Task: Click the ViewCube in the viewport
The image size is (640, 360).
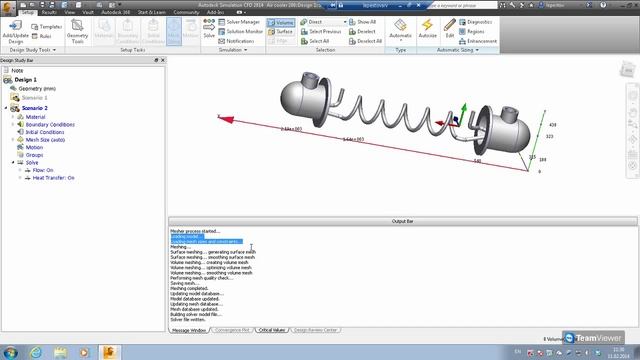Action: pos(628,70)
